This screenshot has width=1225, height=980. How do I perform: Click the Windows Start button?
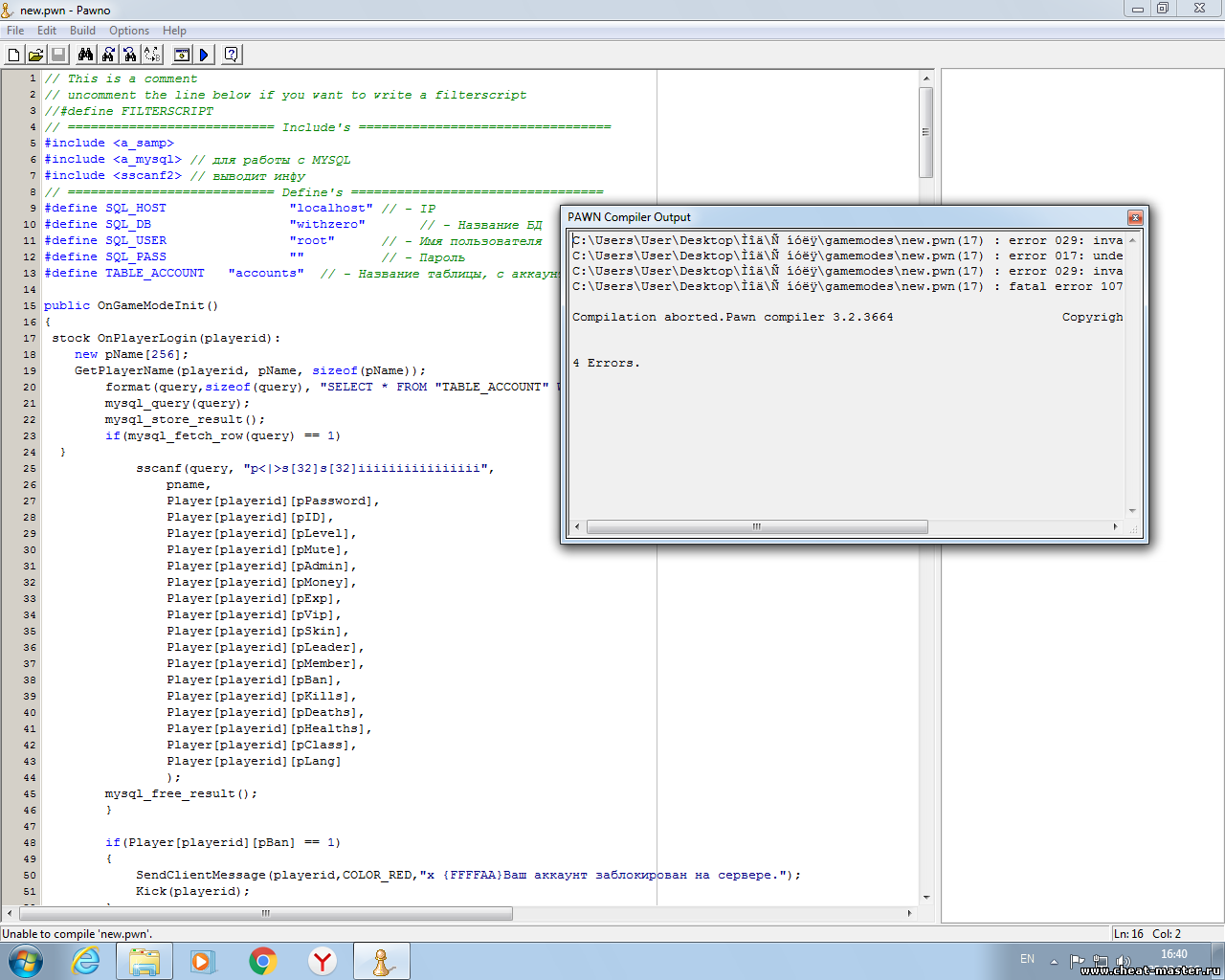point(26,961)
